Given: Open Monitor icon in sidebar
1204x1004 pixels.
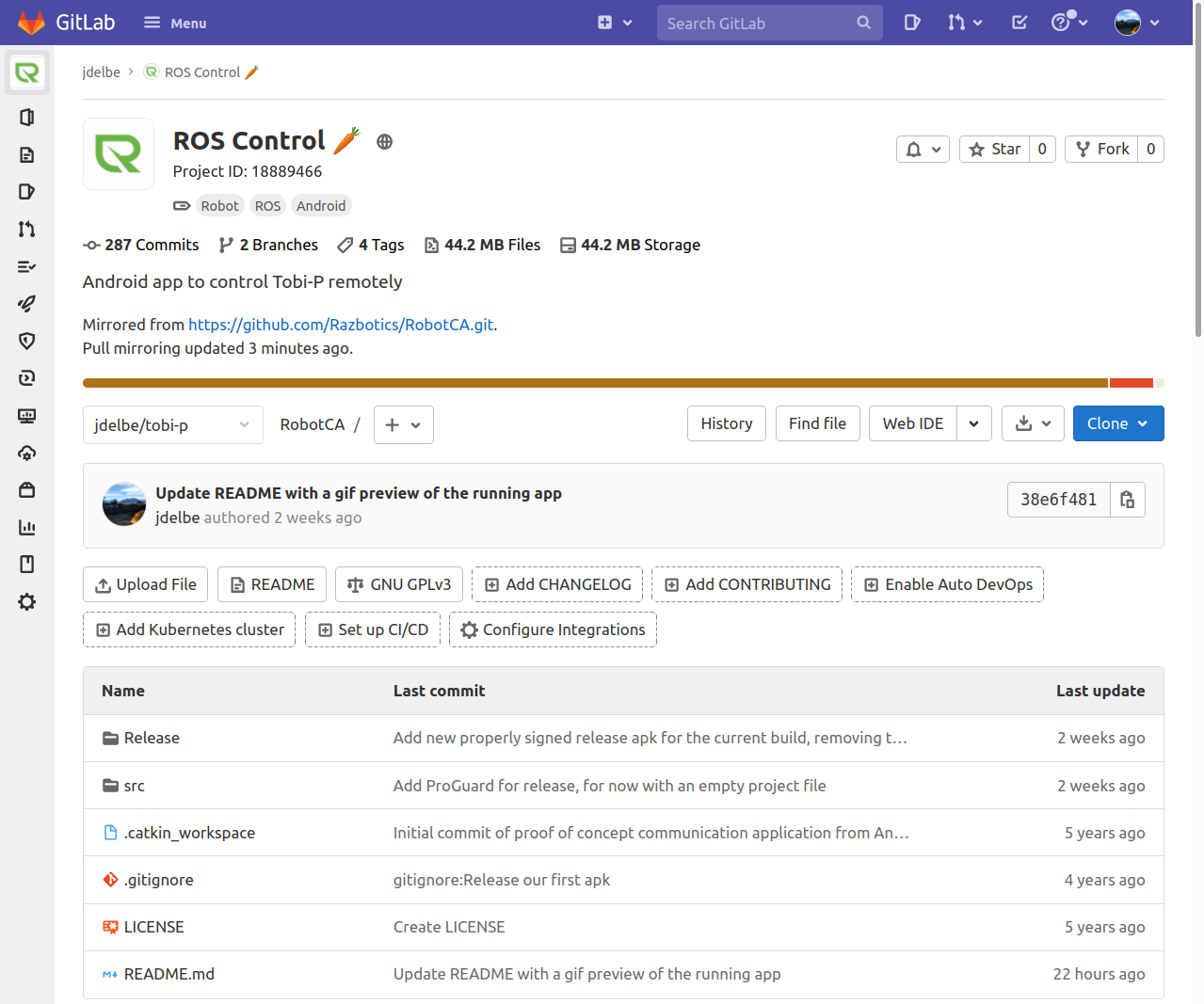Looking at the screenshot, I should tap(27, 415).
